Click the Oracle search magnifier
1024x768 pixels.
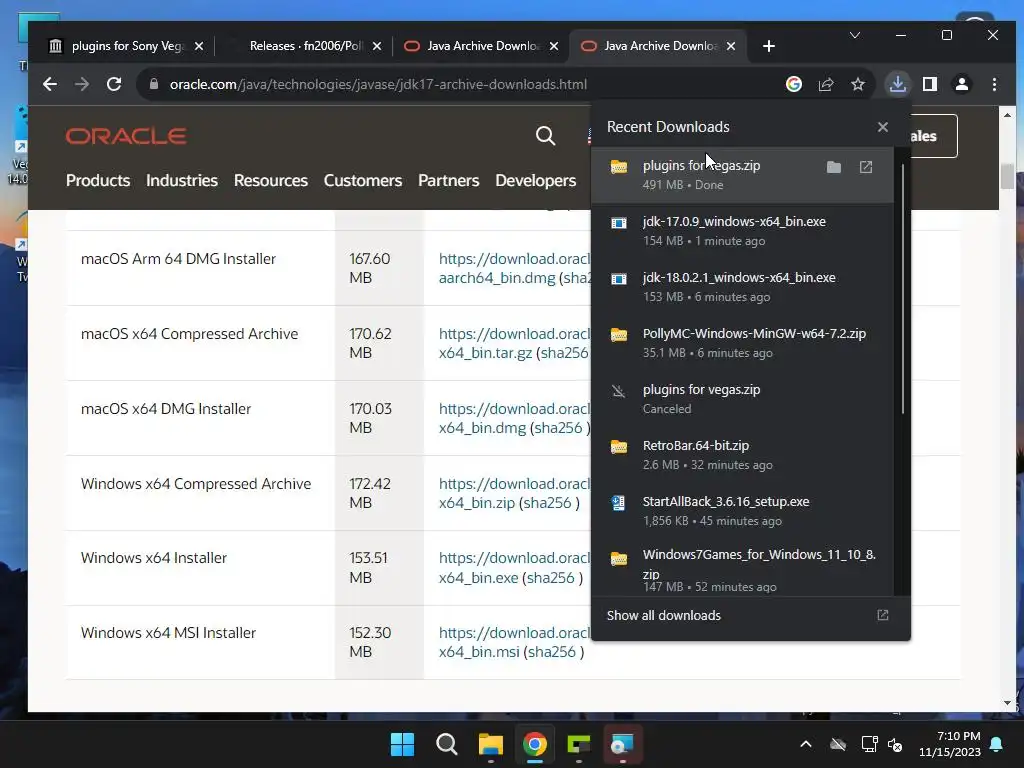pos(545,136)
